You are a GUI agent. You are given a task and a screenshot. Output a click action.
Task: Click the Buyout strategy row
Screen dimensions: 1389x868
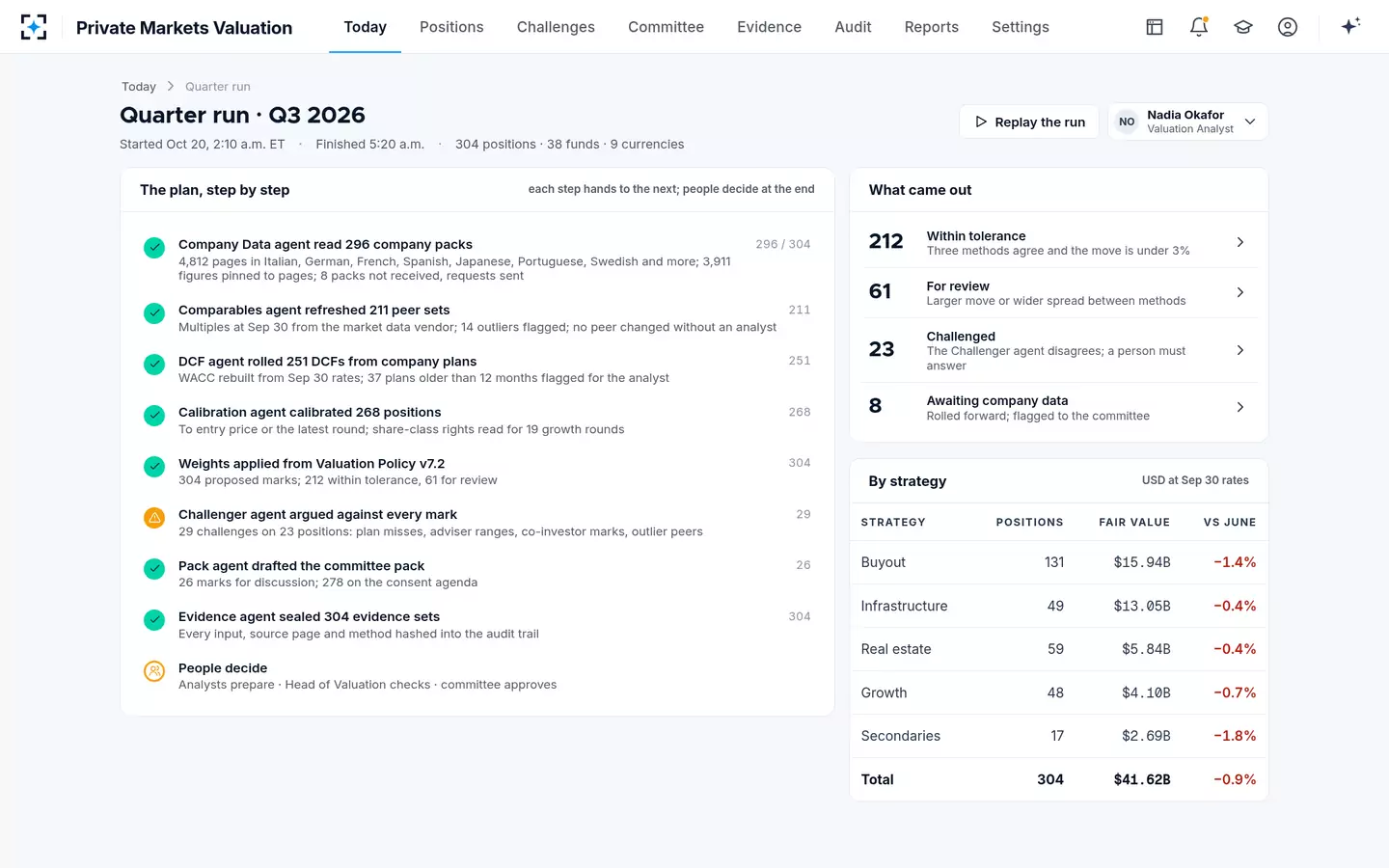[x=1058, y=562]
